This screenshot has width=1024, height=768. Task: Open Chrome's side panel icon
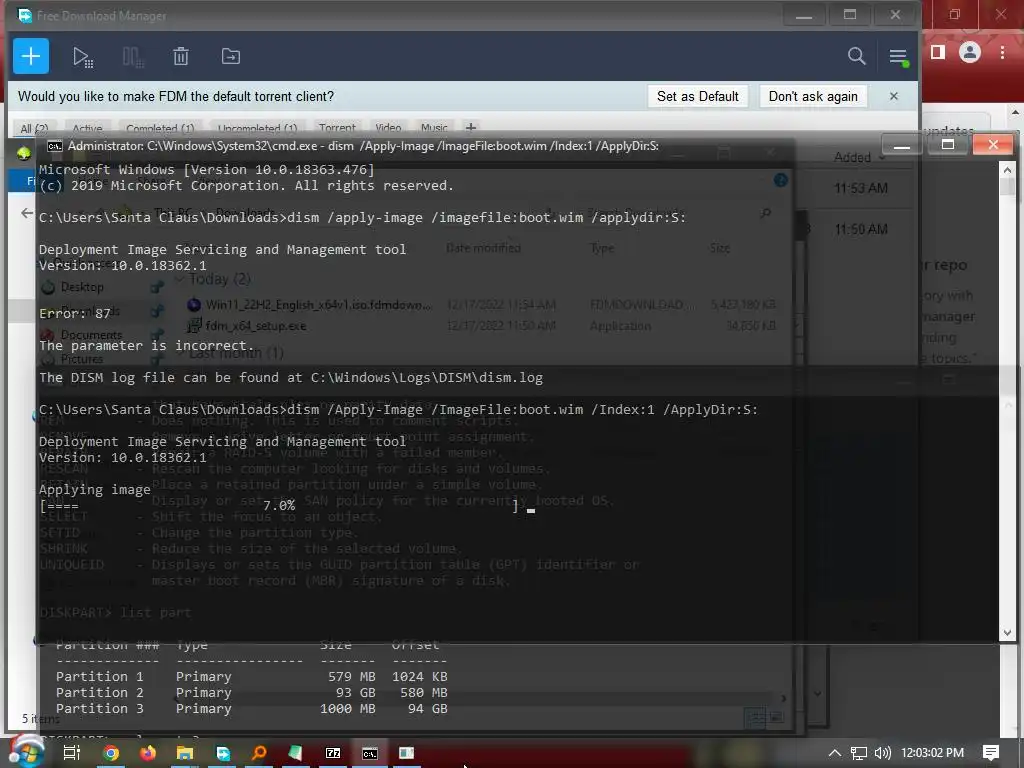[938, 52]
